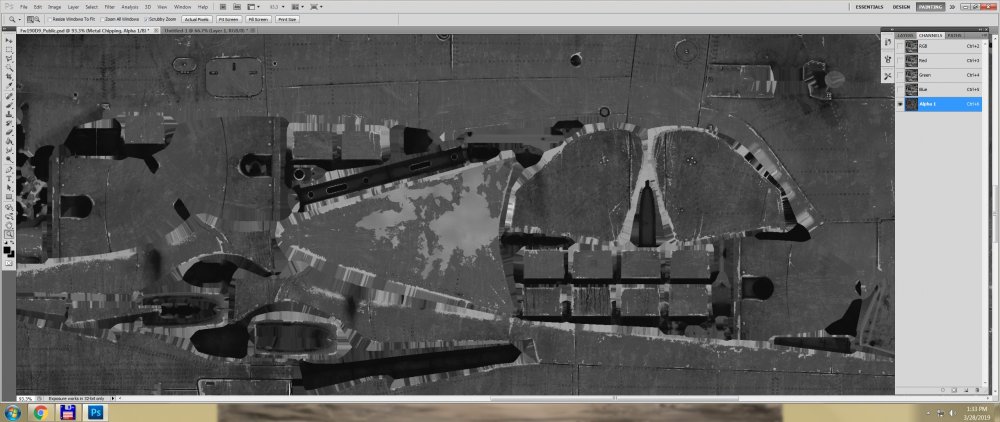The image size is (1000, 422).
Task: Select the Clone Stamp tool
Action: click(x=10, y=114)
